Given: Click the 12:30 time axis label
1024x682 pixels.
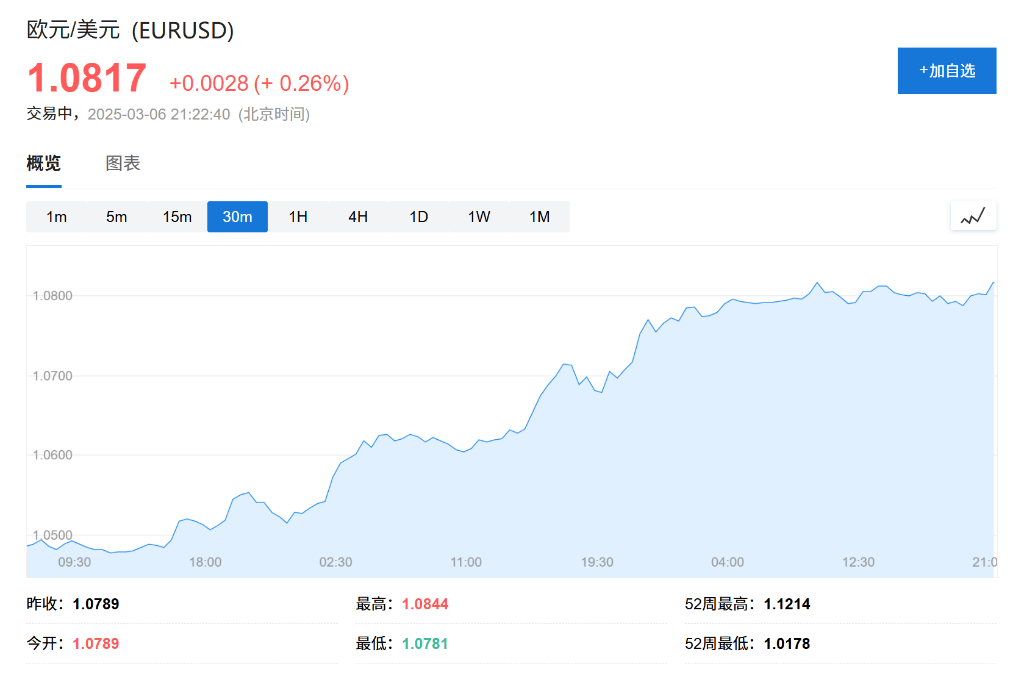Looking at the screenshot, I should (858, 562).
